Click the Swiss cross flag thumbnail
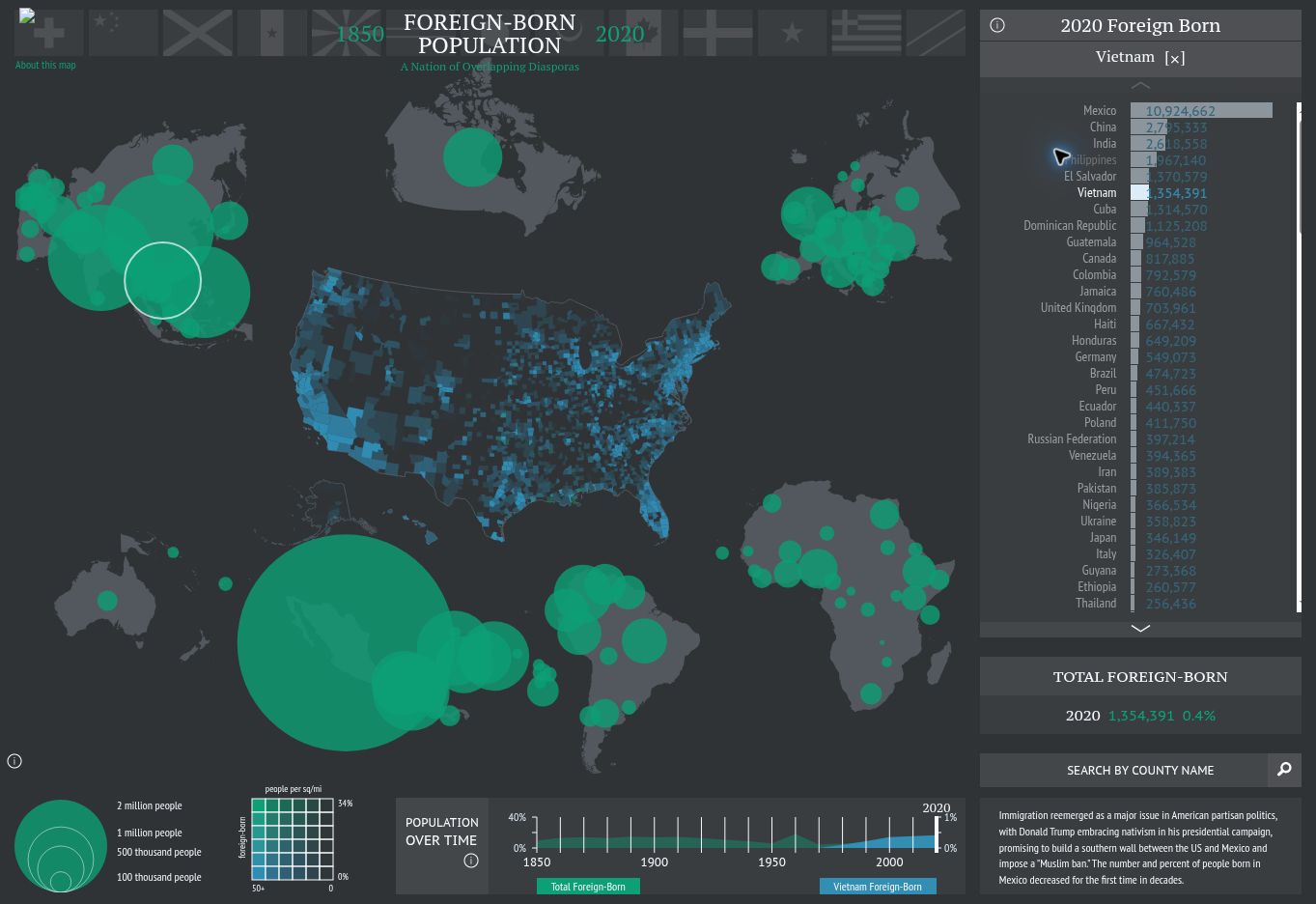 [x=48, y=33]
